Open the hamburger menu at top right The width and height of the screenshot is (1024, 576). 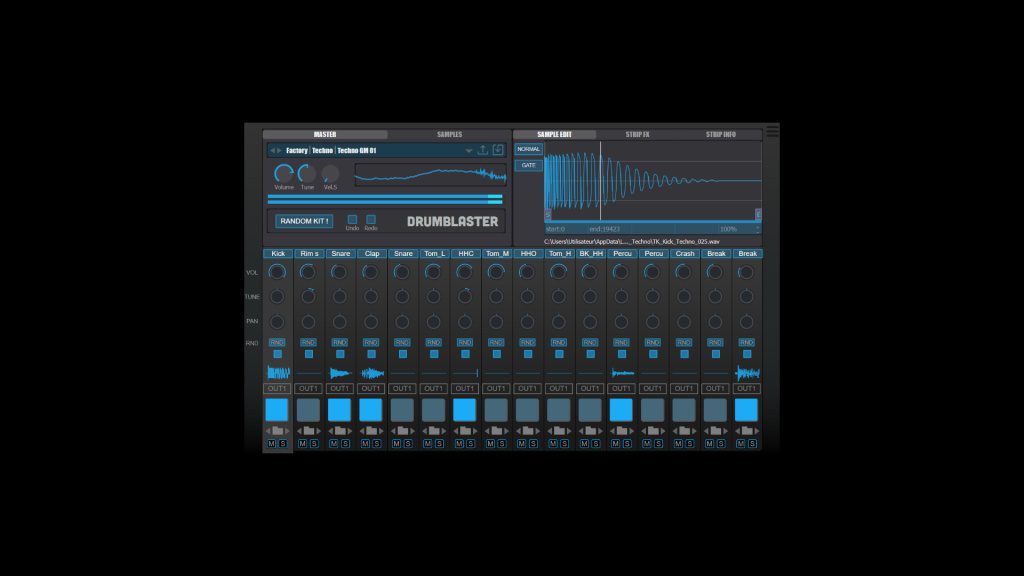772,132
